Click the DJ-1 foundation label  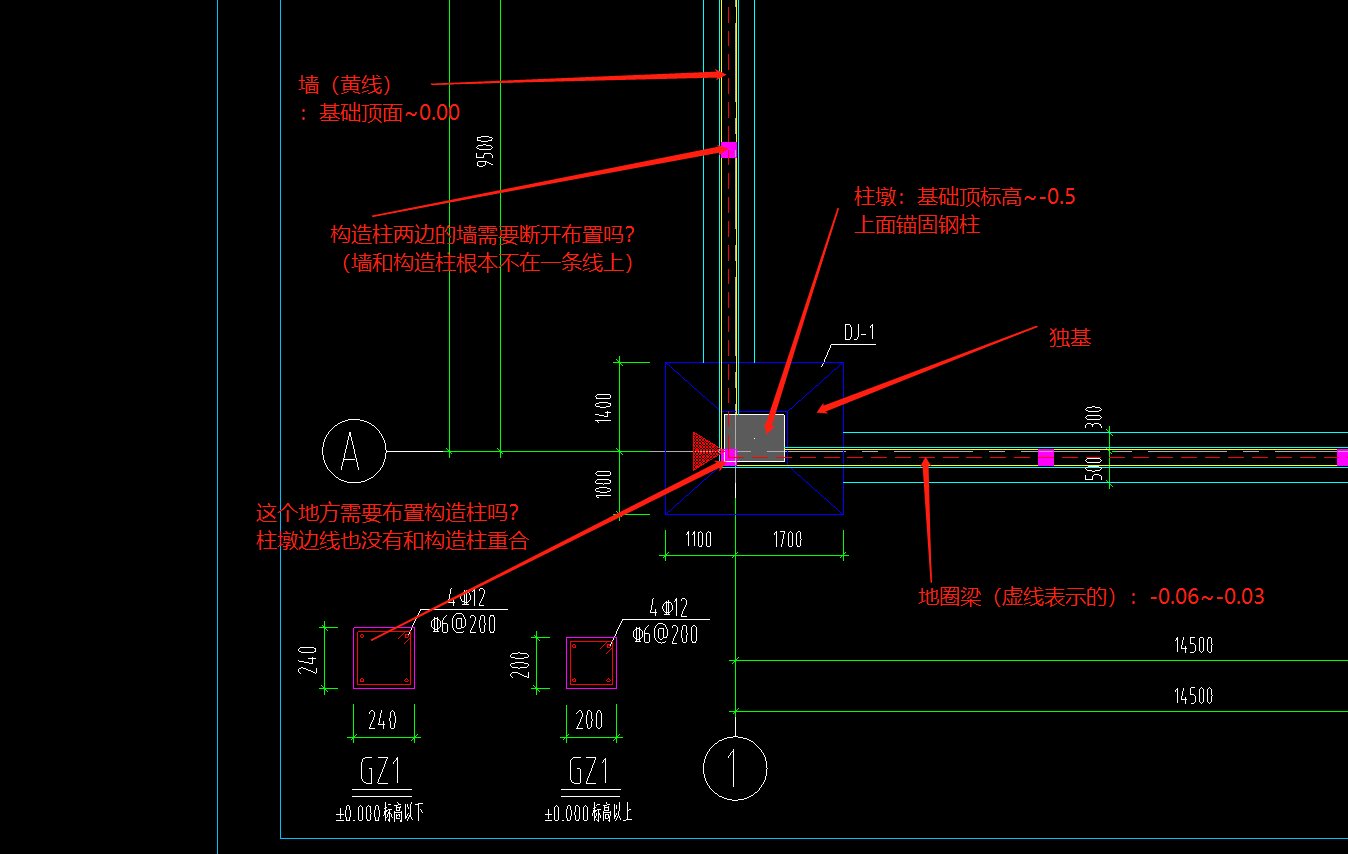coord(859,333)
